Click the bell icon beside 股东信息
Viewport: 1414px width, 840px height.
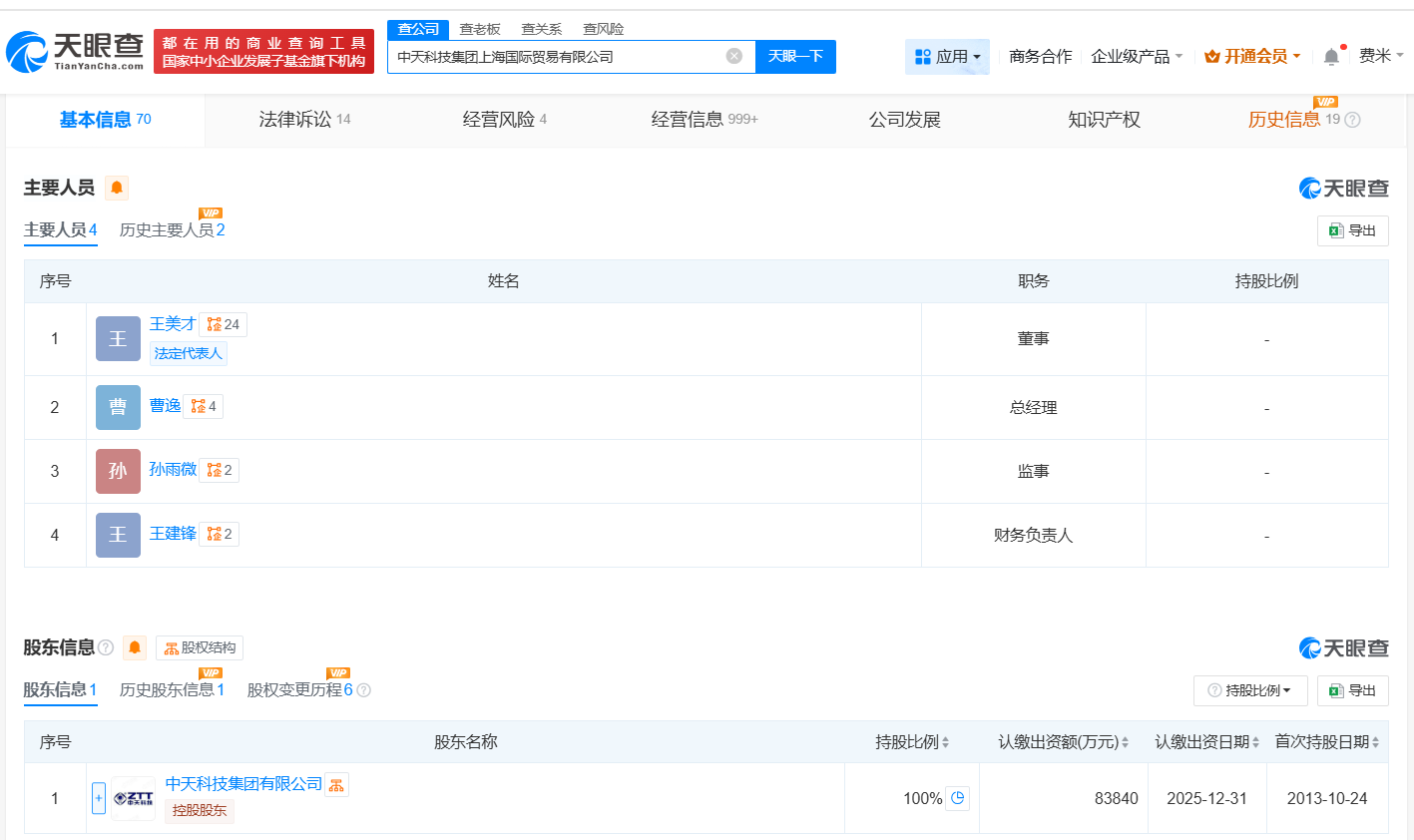pyautogui.click(x=133, y=647)
